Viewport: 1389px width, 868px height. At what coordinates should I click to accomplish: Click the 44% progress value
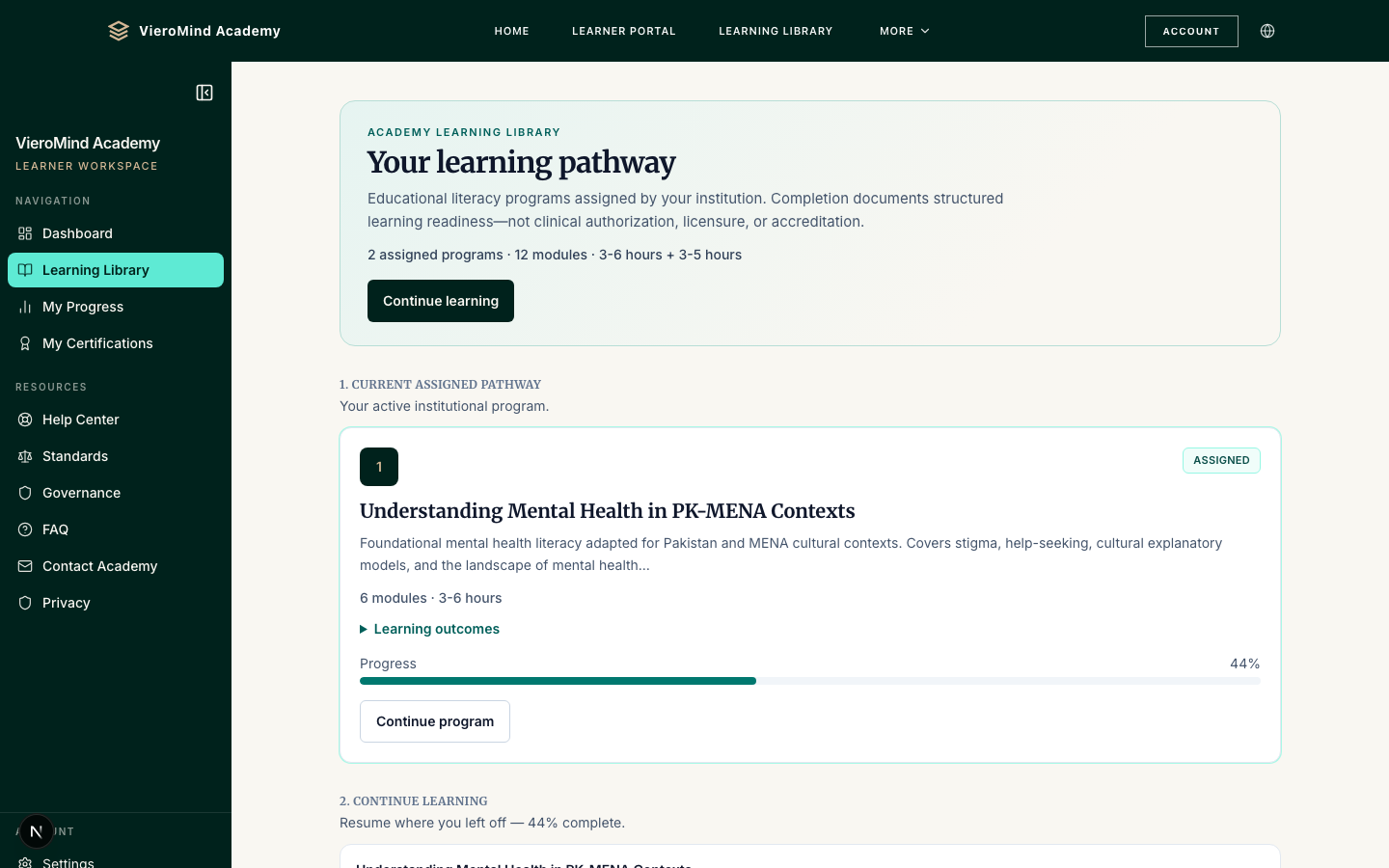point(1245,664)
